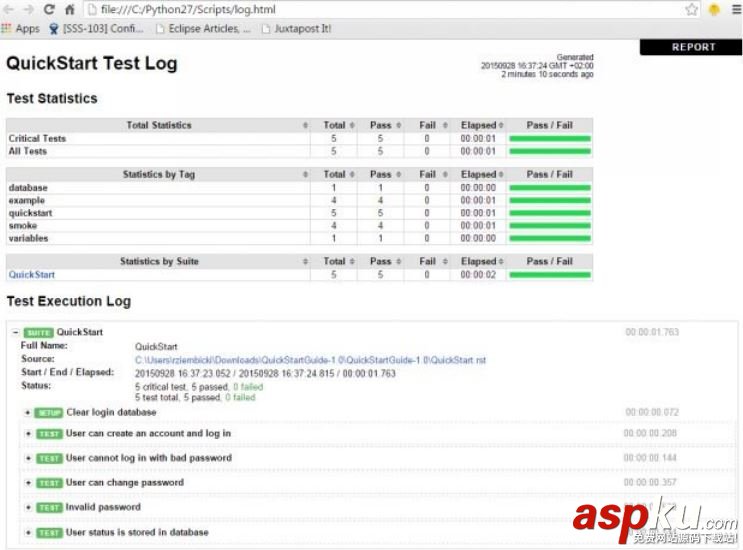Click the browser forward arrow

click(28, 9)
